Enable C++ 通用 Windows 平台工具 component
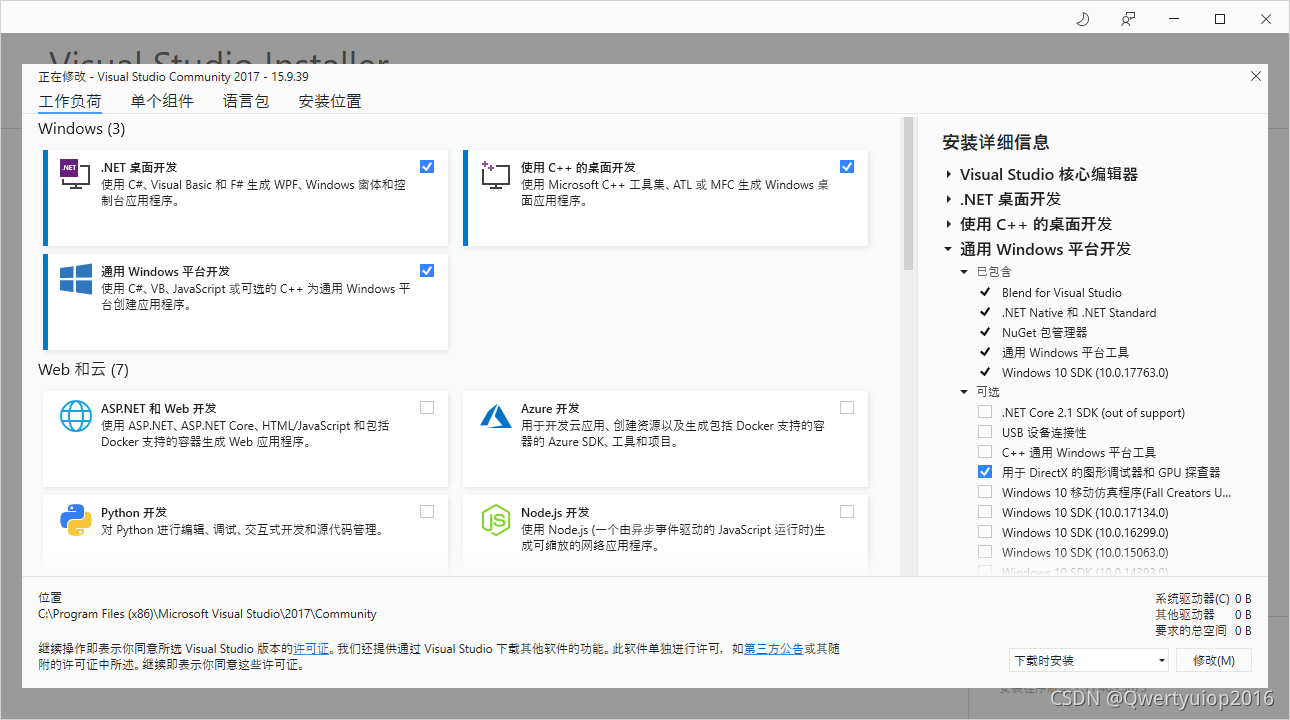 tap(985, 452)
